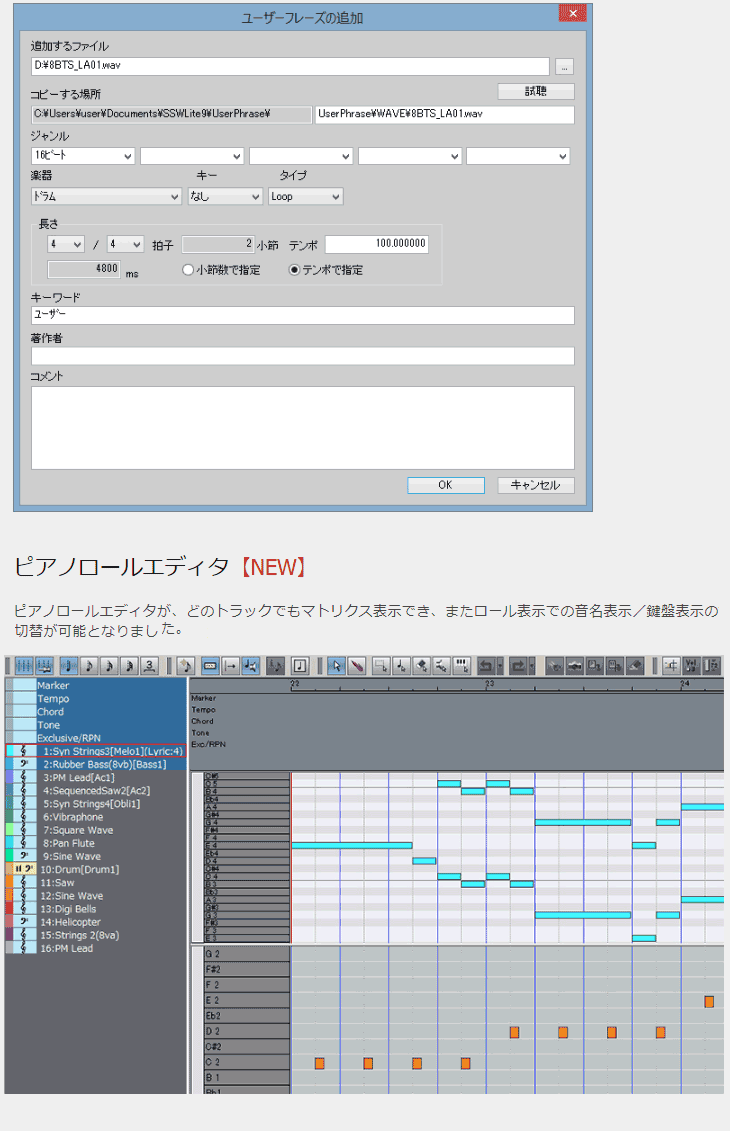The height and width of the screenshot is (1131, 730).
Task: Open the 楽器 dropdown showing ドラム
Action: point(105,197)
